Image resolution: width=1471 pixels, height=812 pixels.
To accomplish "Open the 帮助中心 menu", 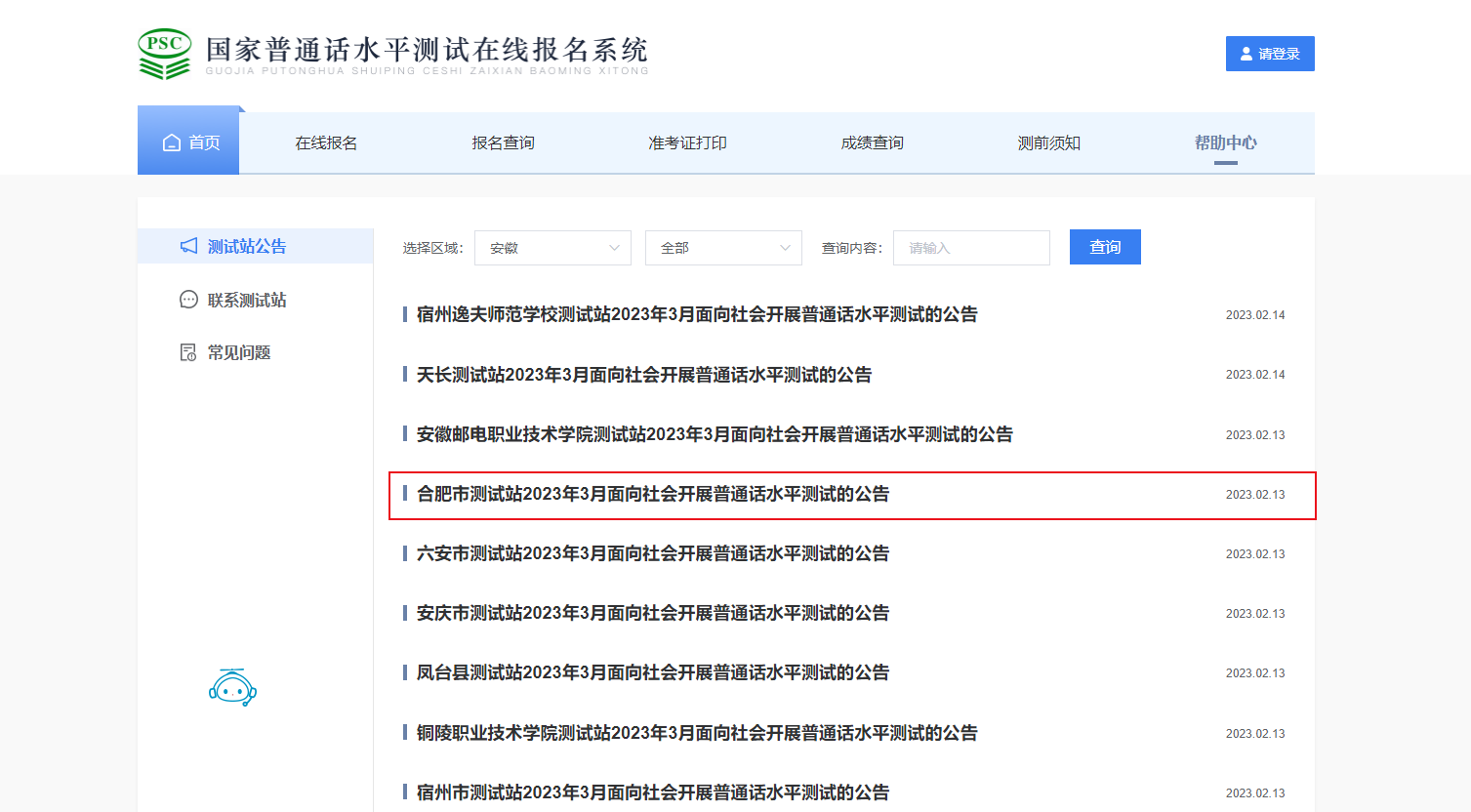I will coord(1225,142).
